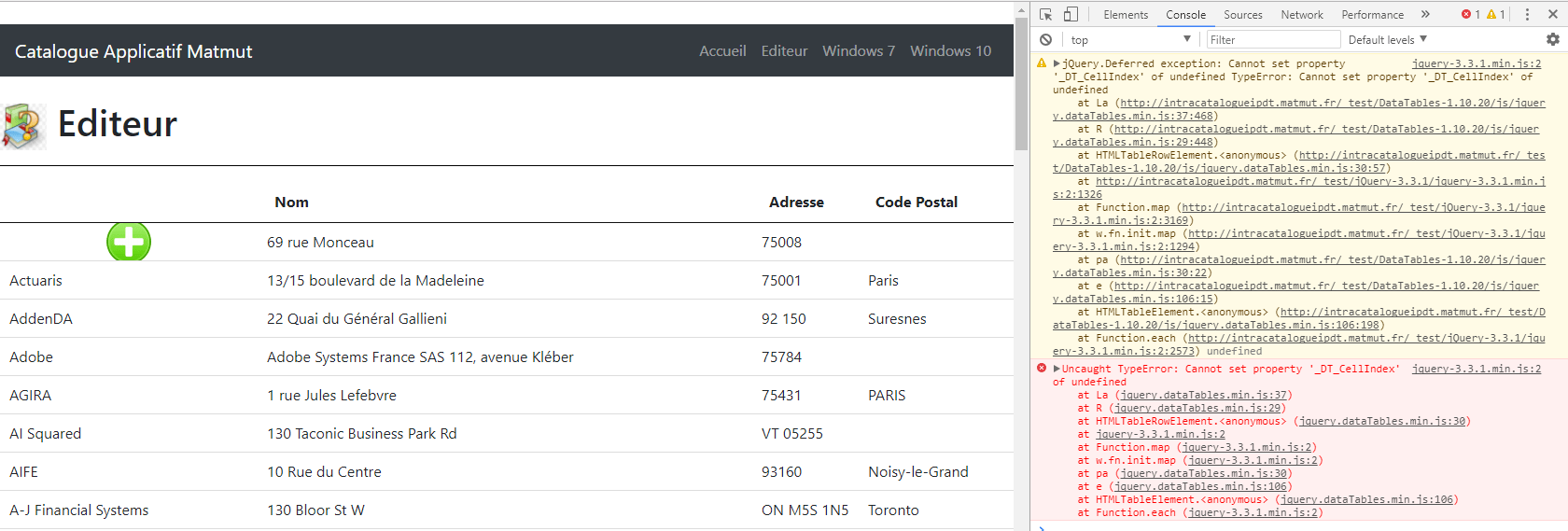Click the yellow warning count indicator
Image resolution: width=1568 pixels, height=531 pixels.
click(x=1496, y=14)
